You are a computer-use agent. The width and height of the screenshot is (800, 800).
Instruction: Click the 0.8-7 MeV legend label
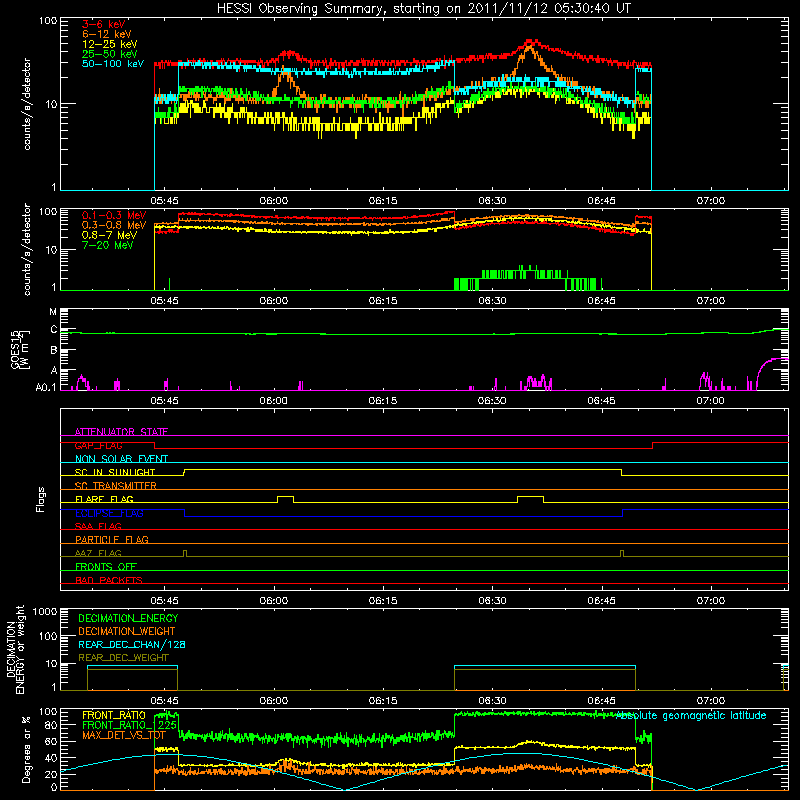tap(109, 235)
